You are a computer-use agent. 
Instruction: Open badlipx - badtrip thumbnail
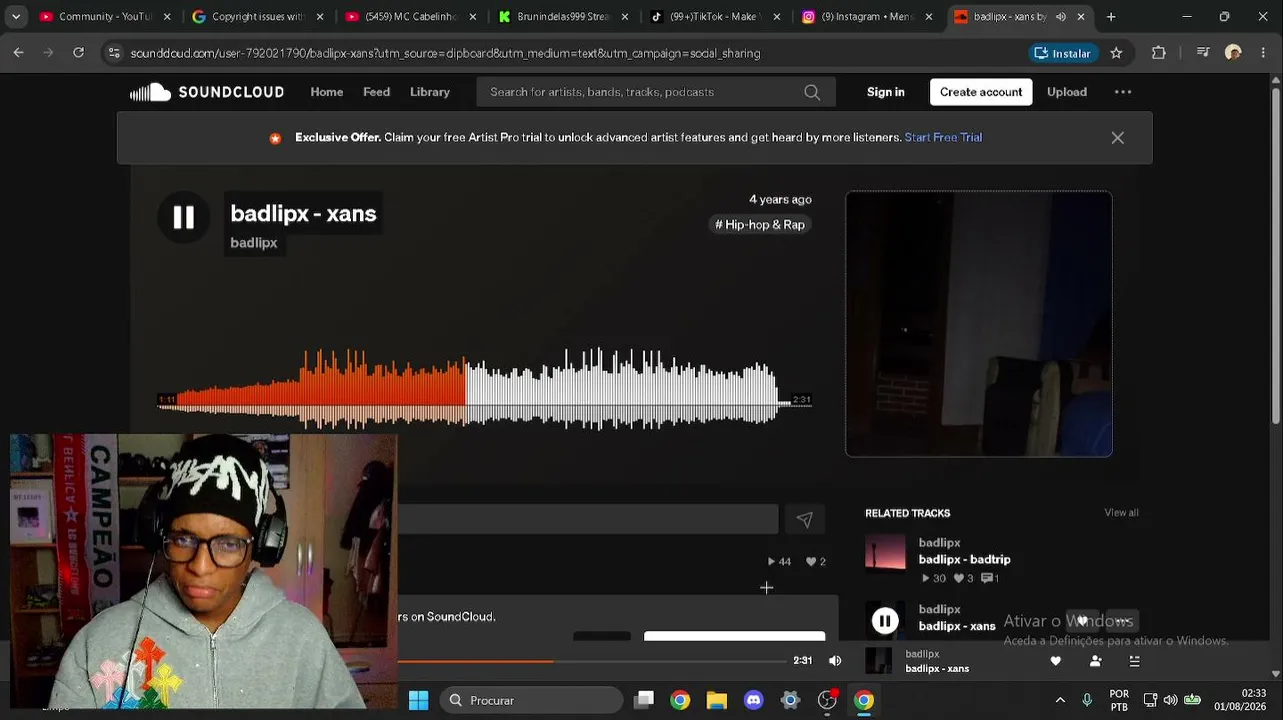click(x=885, y=552)
